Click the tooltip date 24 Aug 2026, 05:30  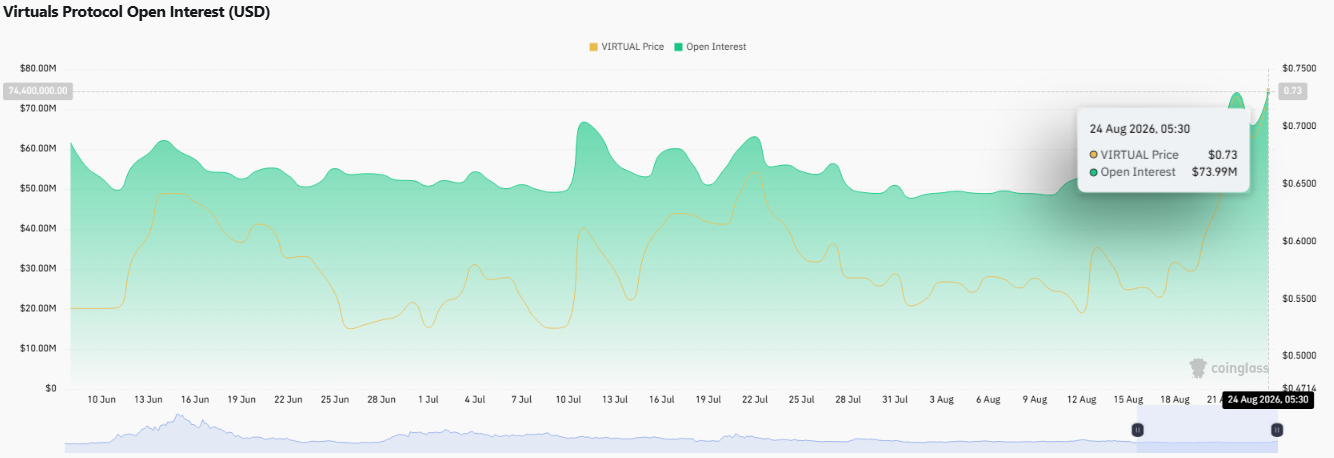pyautogui.click(x=1139, y=129)
